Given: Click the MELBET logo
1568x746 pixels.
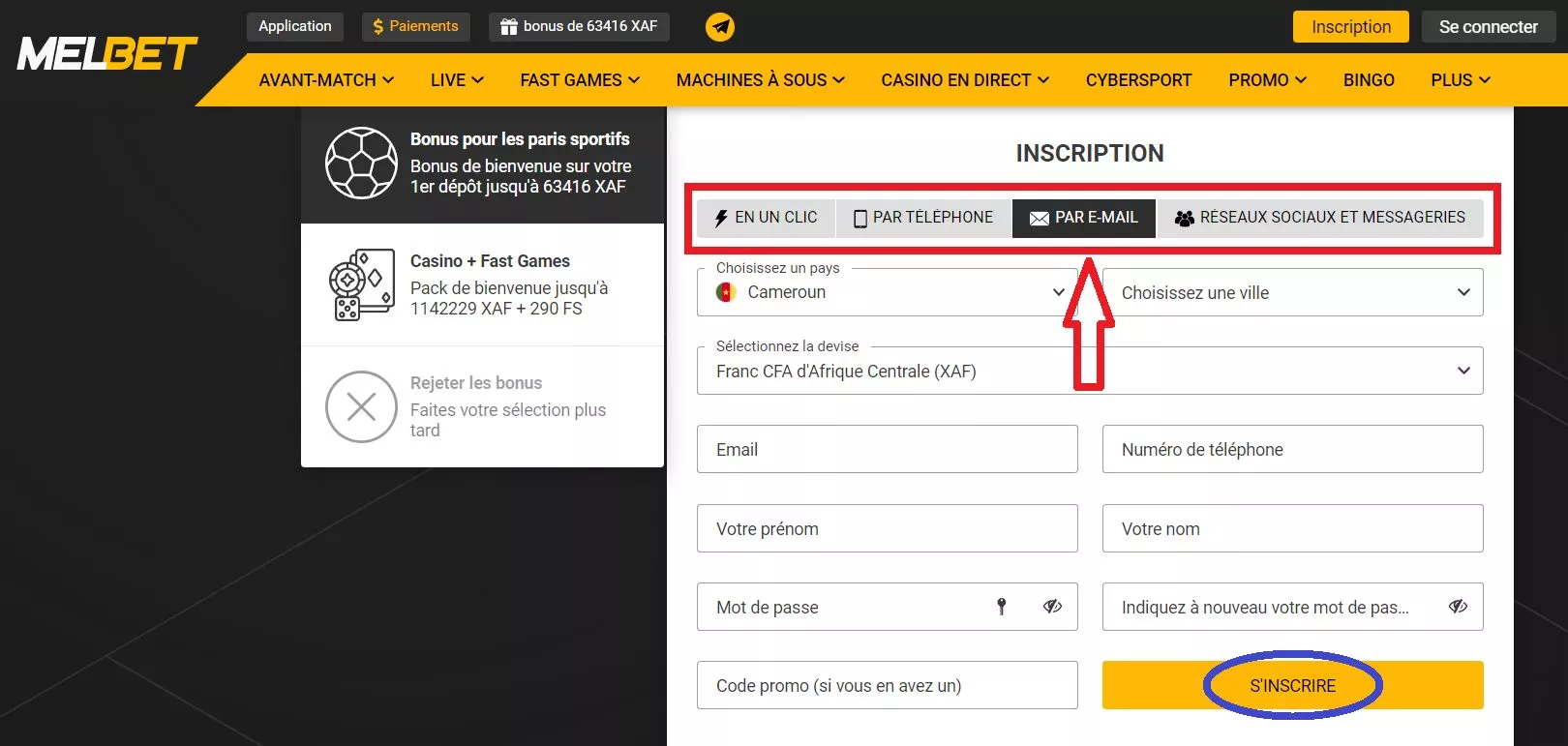Looking at the screenshot, I should coord(107,53).
